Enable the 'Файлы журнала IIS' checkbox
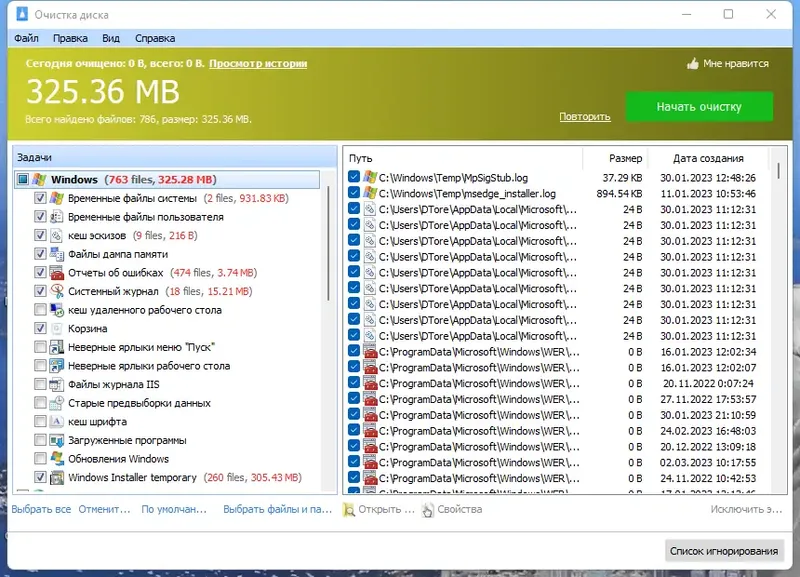800x577 pixels. pyautogui.click(x=40, y=384)
